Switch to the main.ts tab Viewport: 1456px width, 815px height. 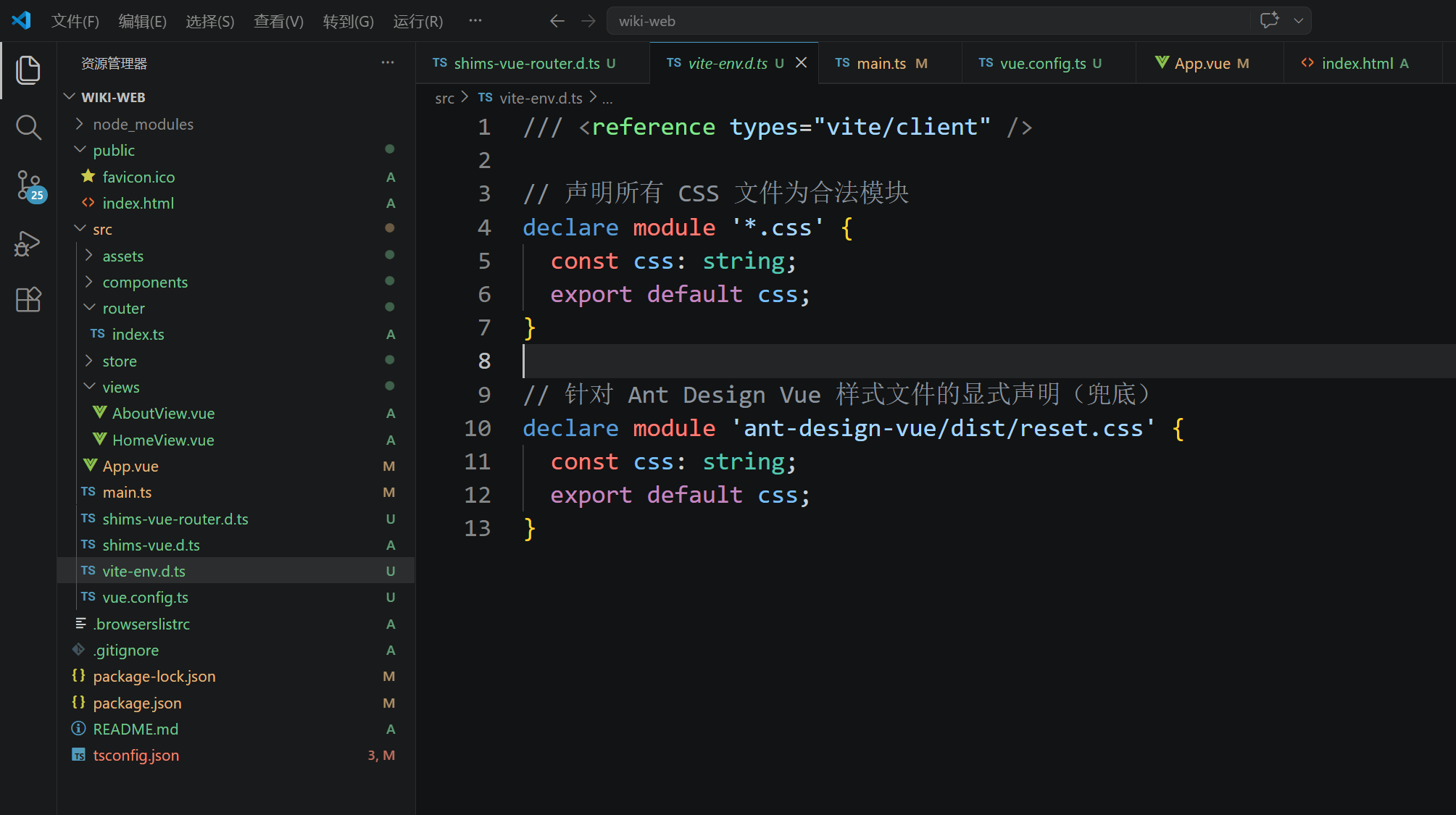coord(881,63)
